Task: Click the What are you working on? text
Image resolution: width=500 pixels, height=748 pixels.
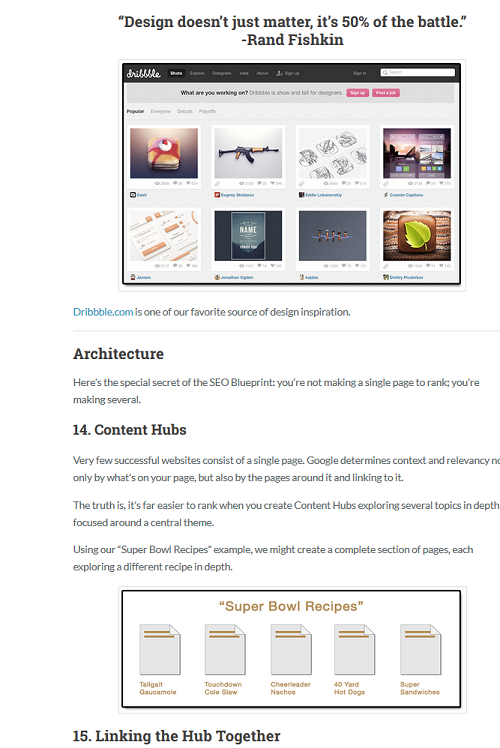Action: pos(214,93)
